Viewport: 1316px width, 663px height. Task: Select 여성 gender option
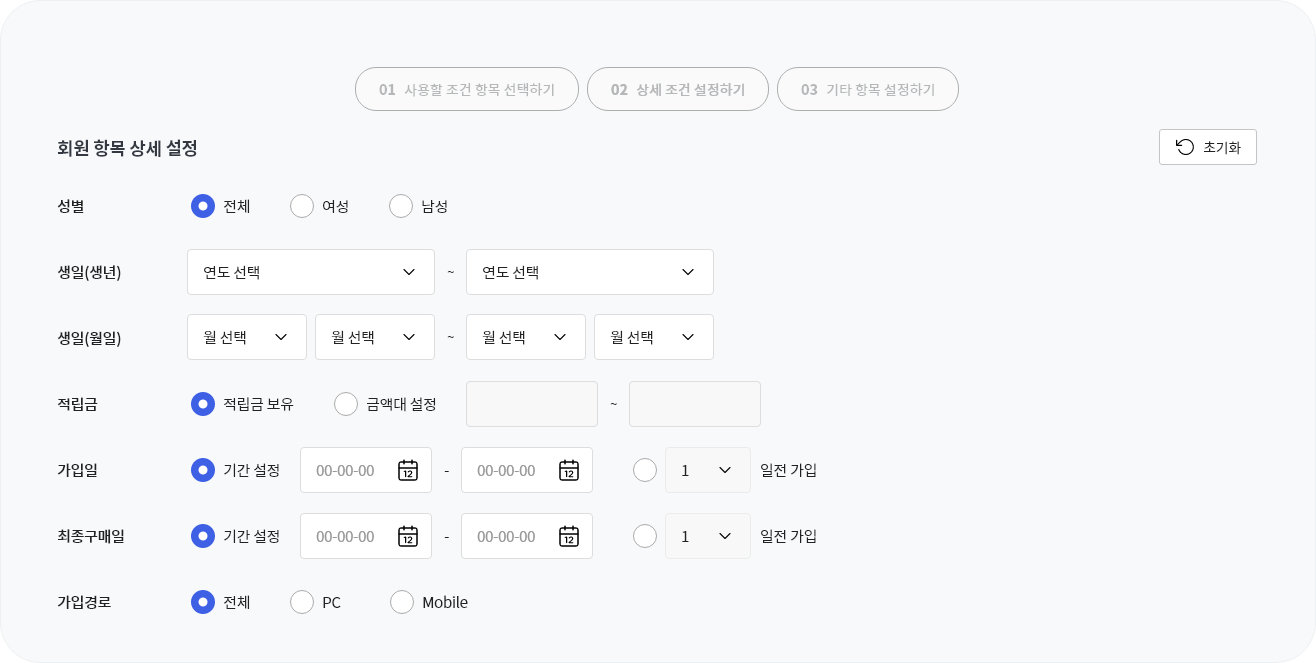(302, 206)
